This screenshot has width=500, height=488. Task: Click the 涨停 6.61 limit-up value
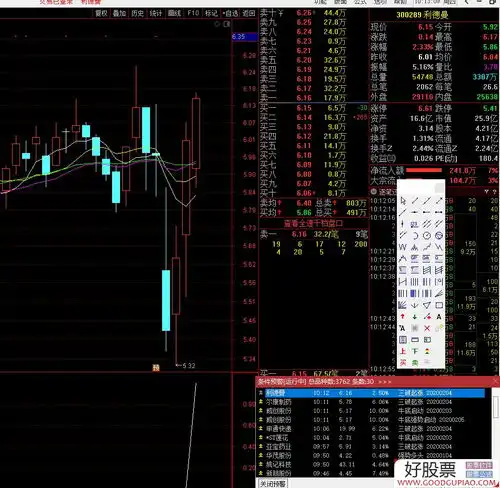pyautogui.click(x=425, y=109)
